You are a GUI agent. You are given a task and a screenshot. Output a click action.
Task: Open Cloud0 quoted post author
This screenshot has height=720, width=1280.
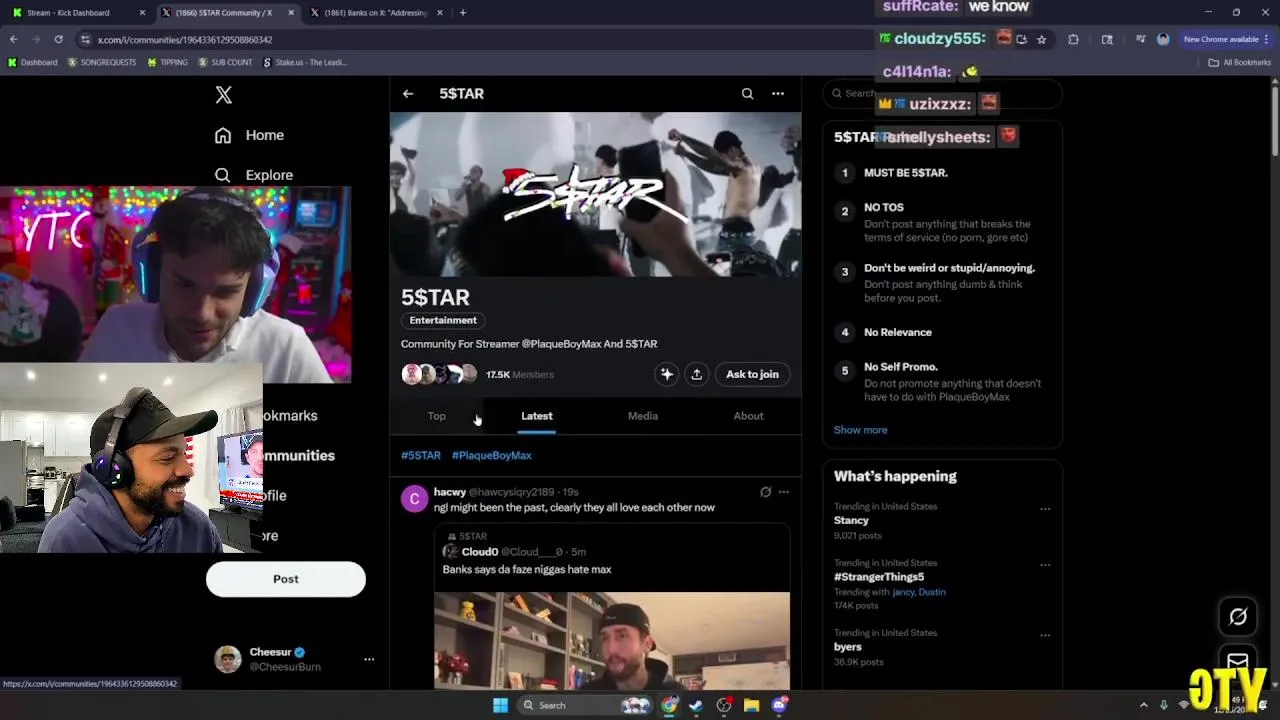coord(480,552)
